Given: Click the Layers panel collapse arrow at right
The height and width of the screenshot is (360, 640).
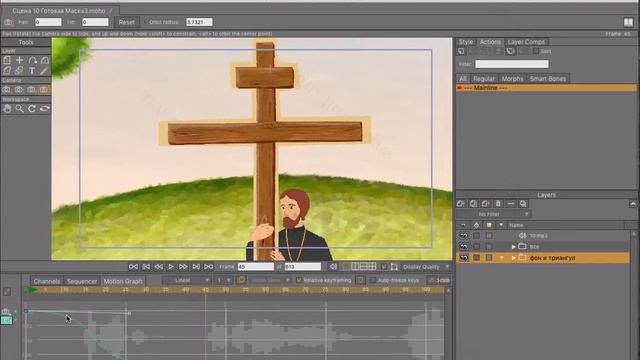Looking at the screenshot, I should point(633,203).
